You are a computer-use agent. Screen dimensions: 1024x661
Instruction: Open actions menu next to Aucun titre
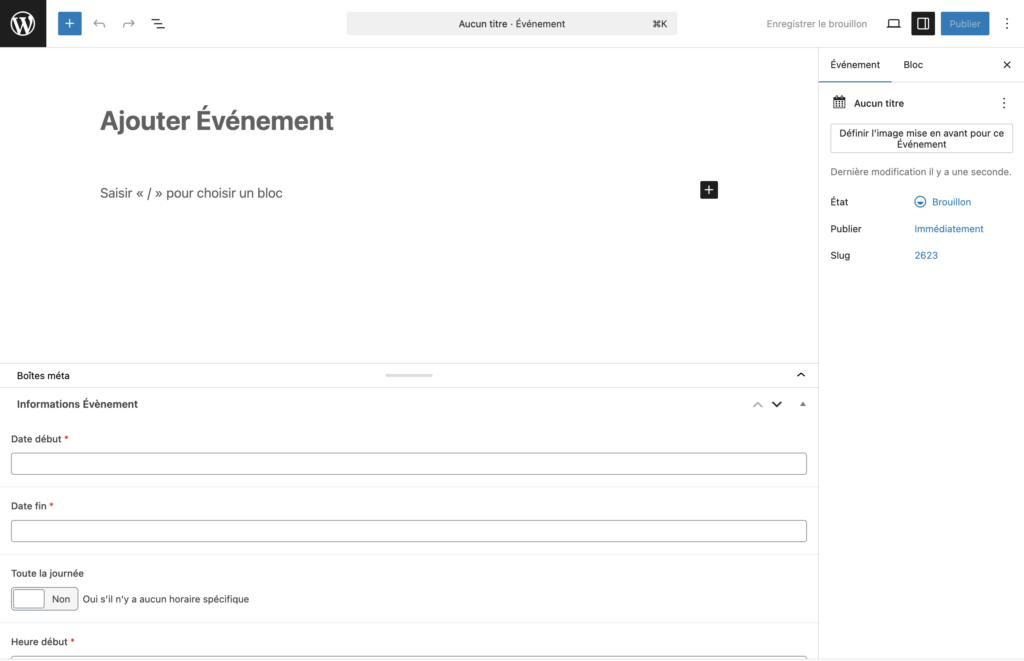pyautogui.click(x=1004, y=103)
